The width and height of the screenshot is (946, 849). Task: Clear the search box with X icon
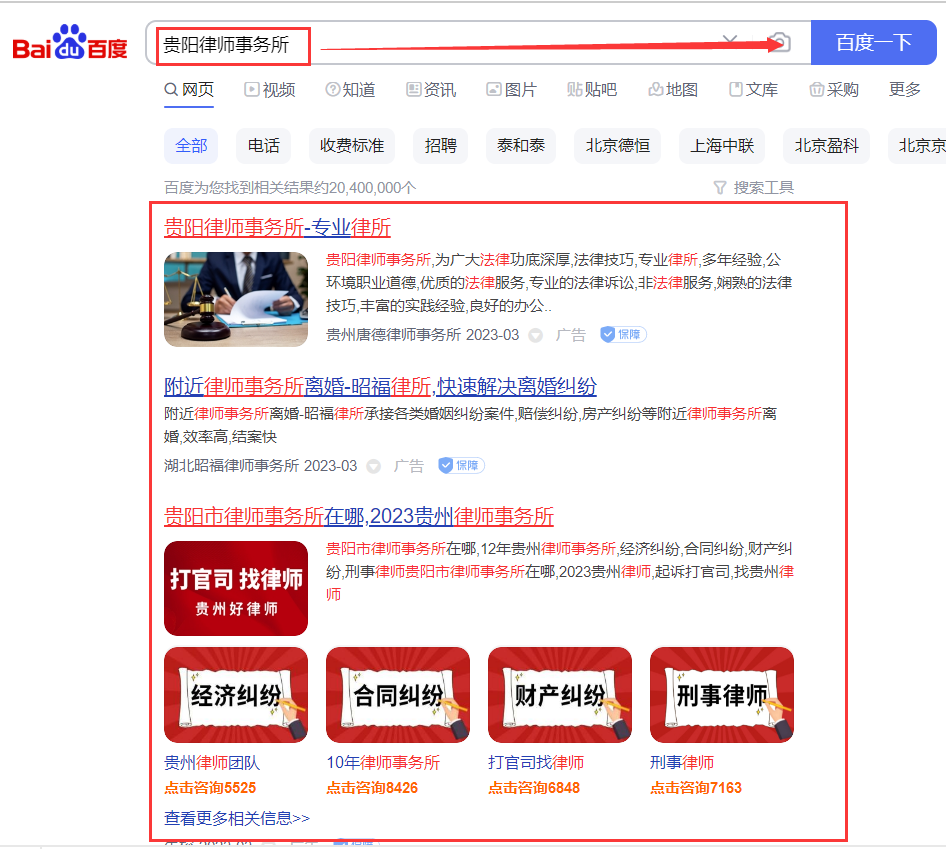(730, 42)
